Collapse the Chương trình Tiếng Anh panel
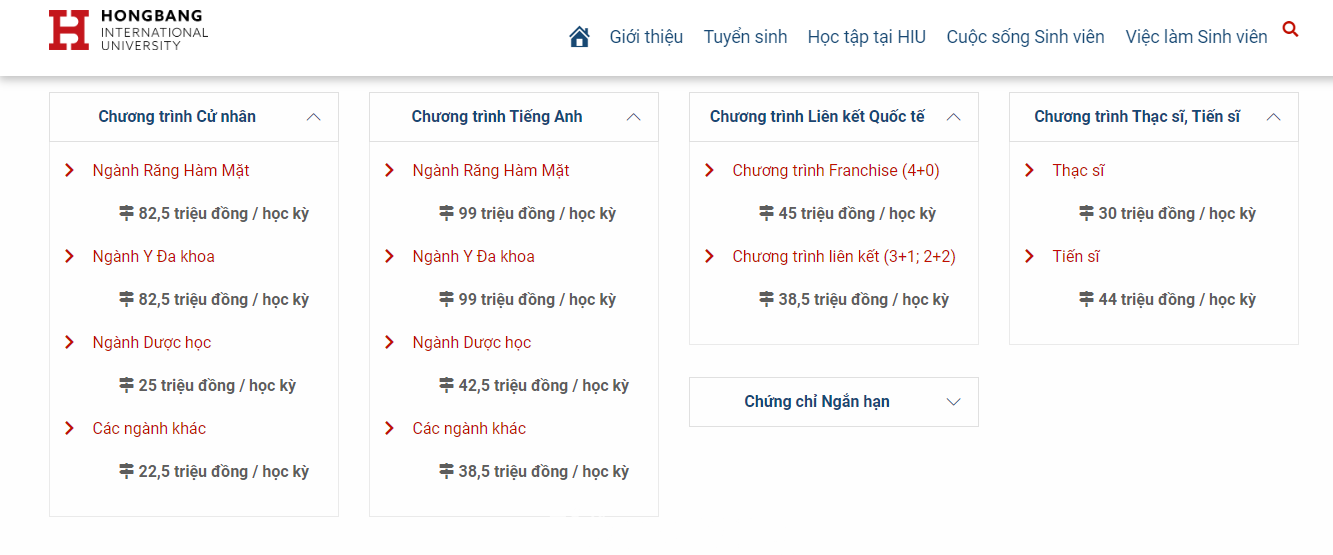The width and height of the screenshot is (1333, 555). 634,117
